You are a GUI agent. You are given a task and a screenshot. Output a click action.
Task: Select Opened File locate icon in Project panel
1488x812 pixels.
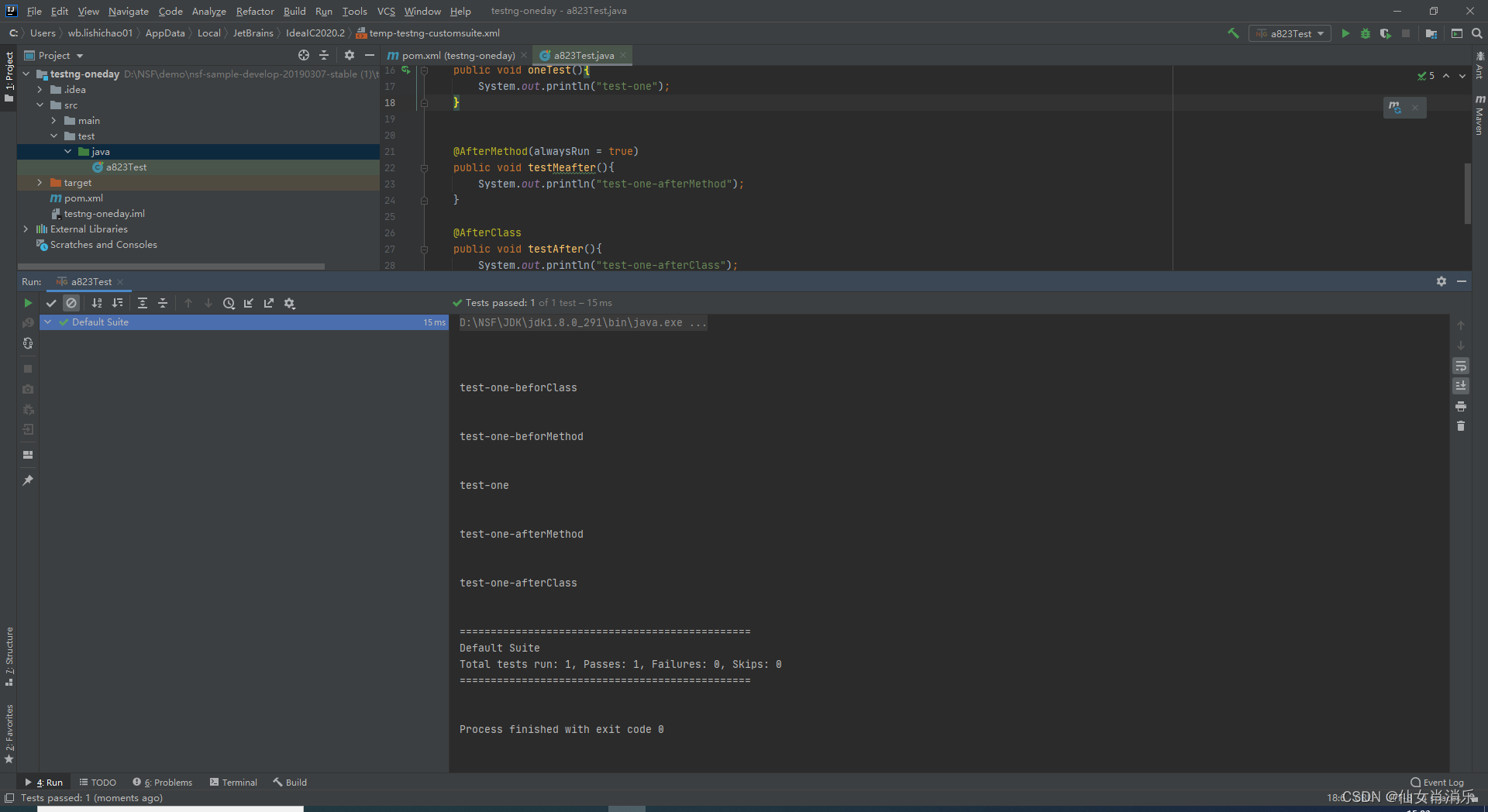304,55
